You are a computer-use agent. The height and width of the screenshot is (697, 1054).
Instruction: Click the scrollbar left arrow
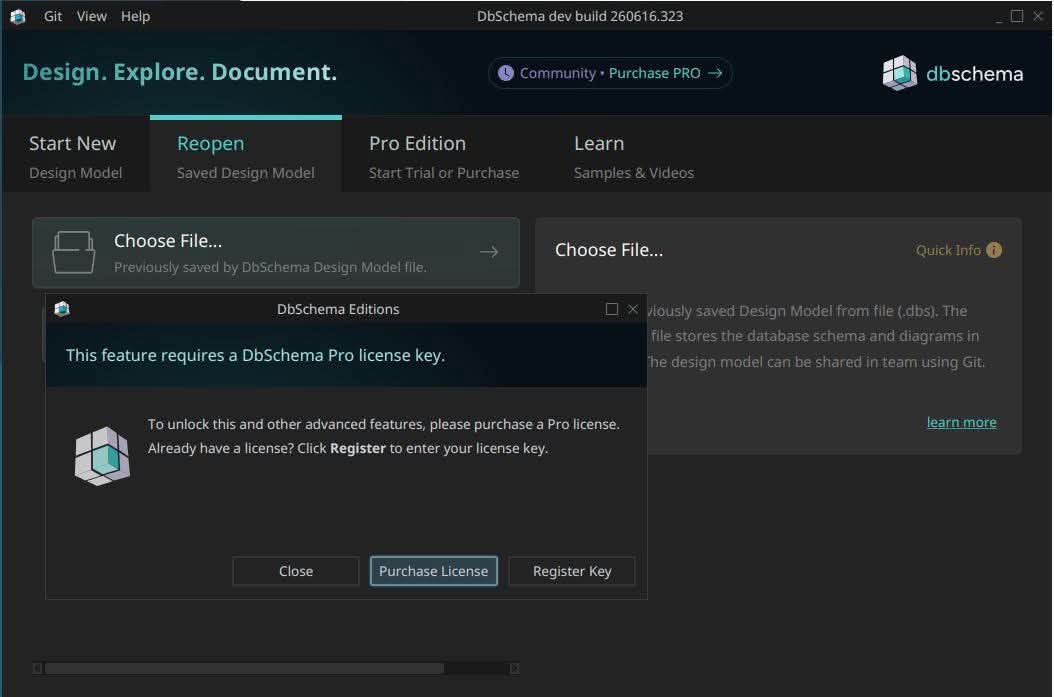(38, 668)
